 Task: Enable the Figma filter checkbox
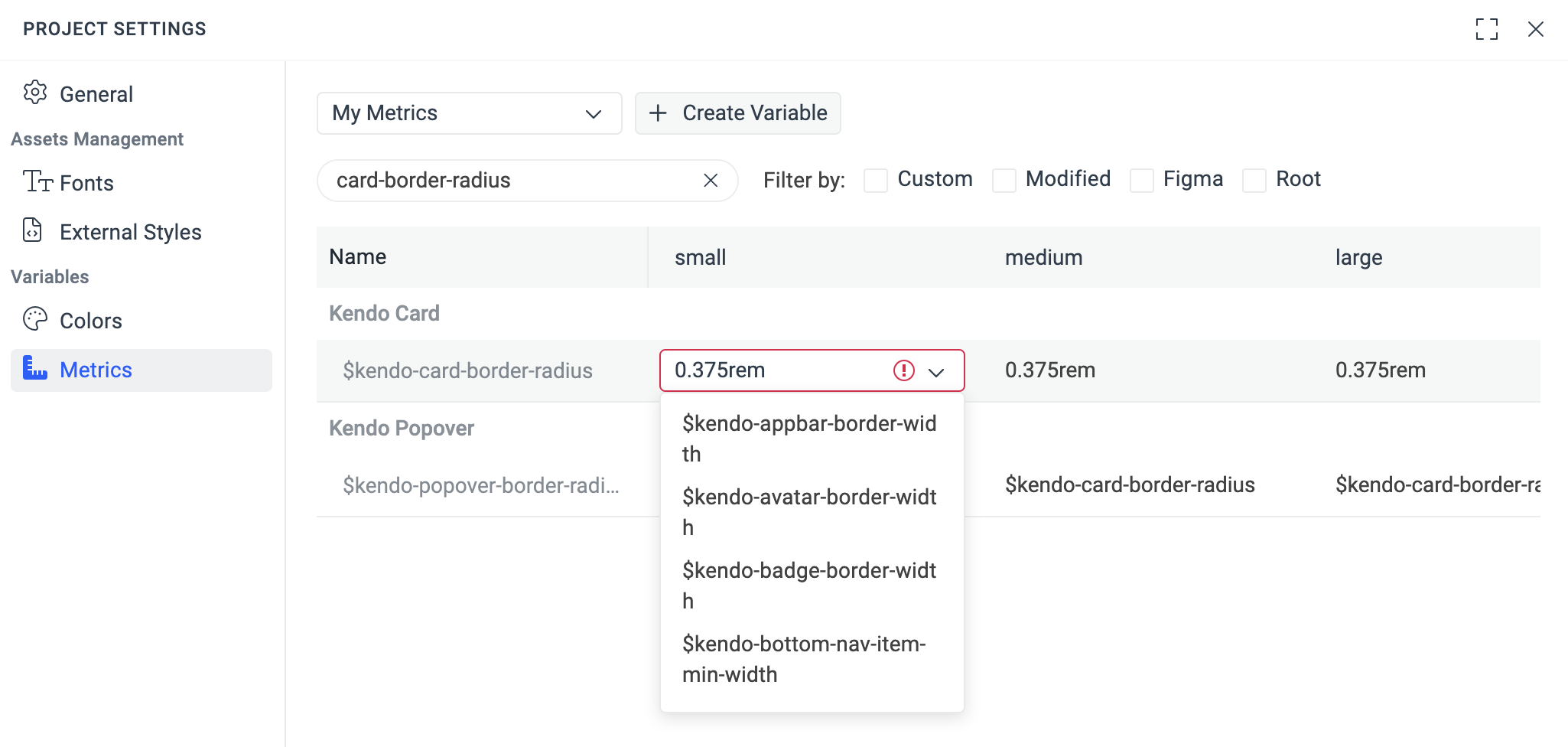coord(1142,180)
